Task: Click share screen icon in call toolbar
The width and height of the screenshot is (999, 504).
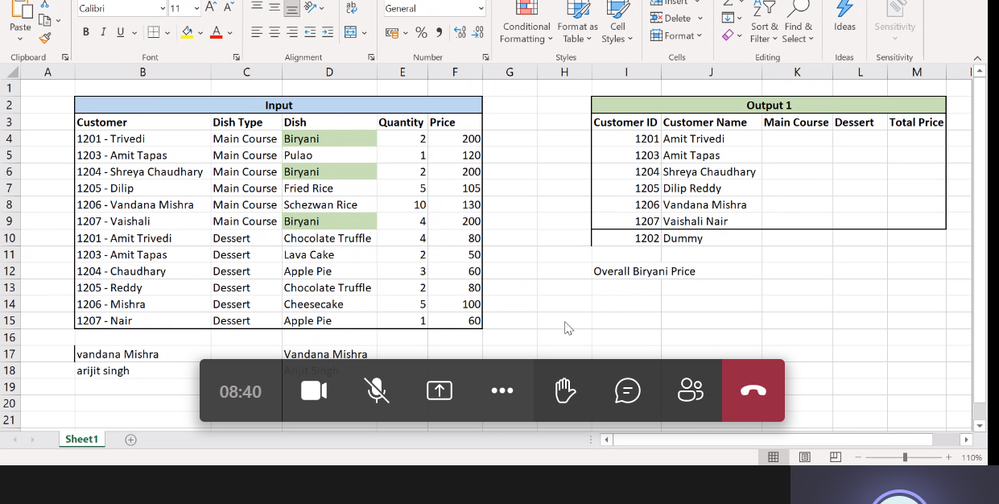Action: tap(440, 391)
